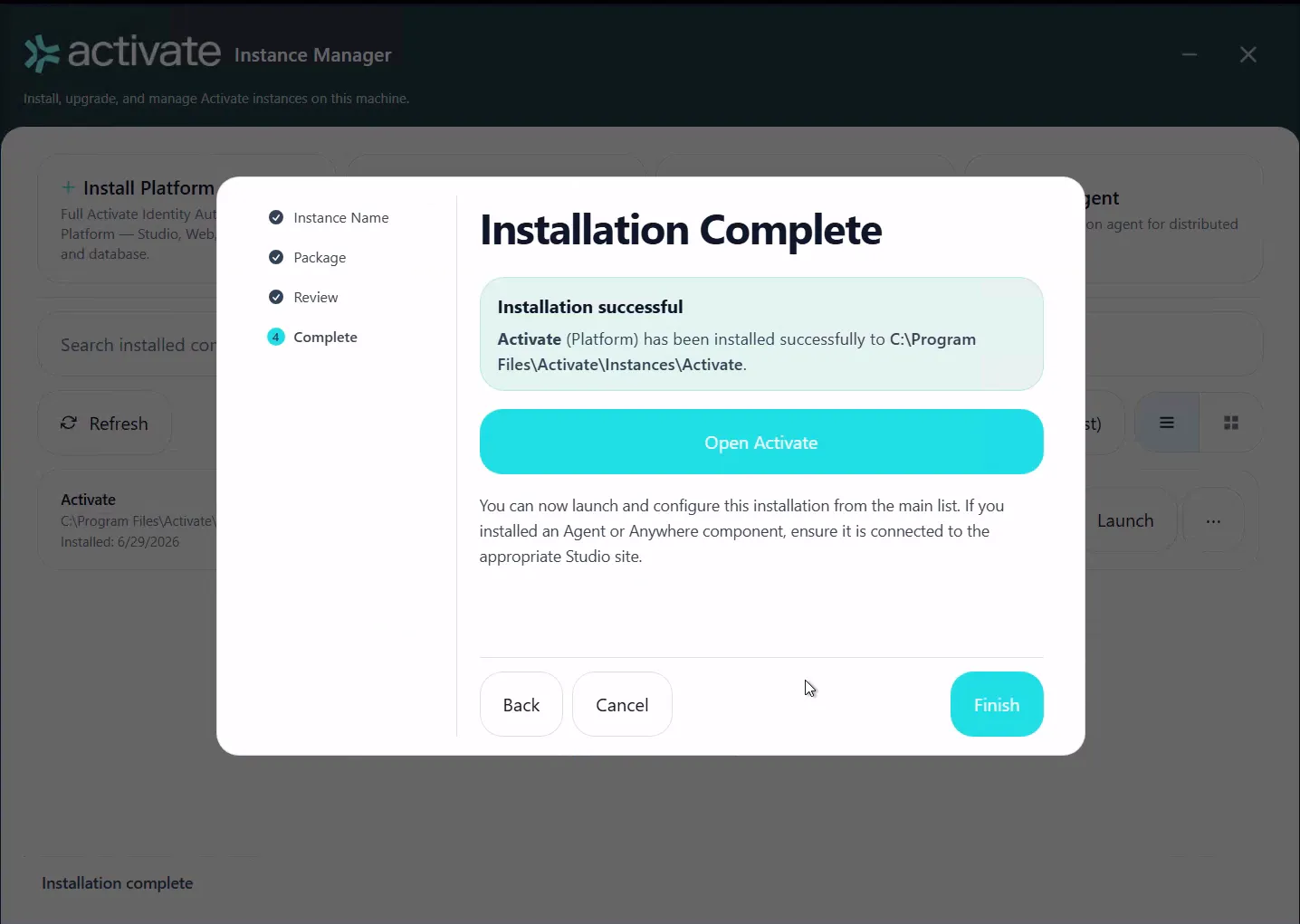Click the Activate instance name in list
1300x924 pixels.
88,500
